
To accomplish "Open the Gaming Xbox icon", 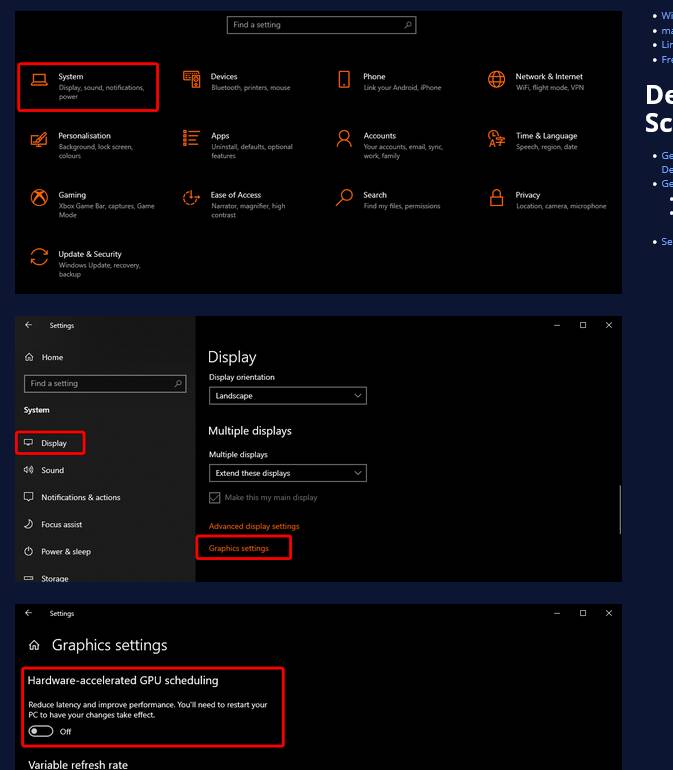I will point(39,198).
